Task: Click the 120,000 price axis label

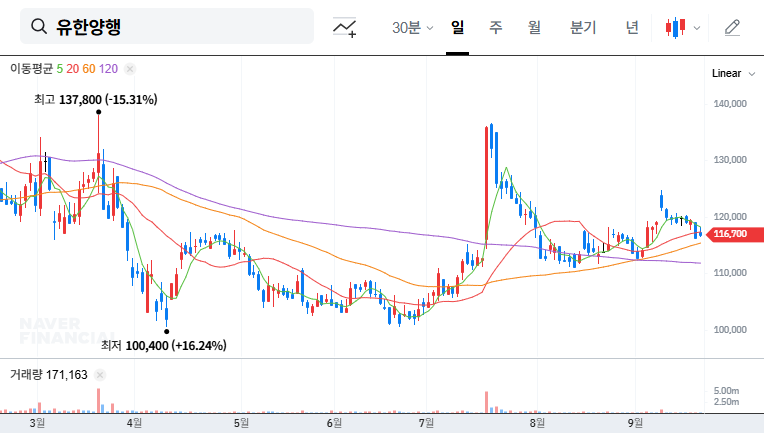Action: [730, 216]
